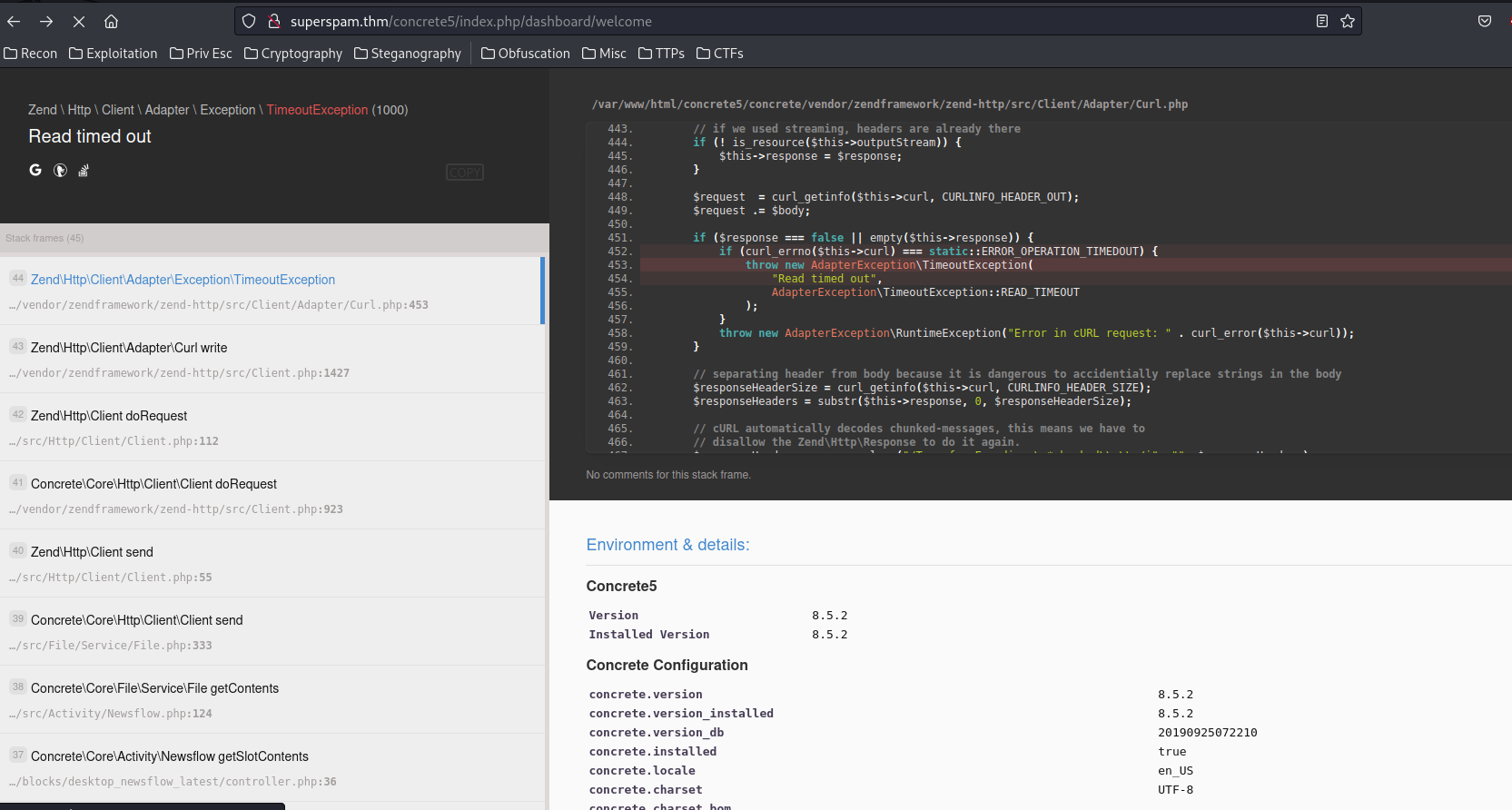
Task: Search the error on Google
Action: click(x=35, y=170)
